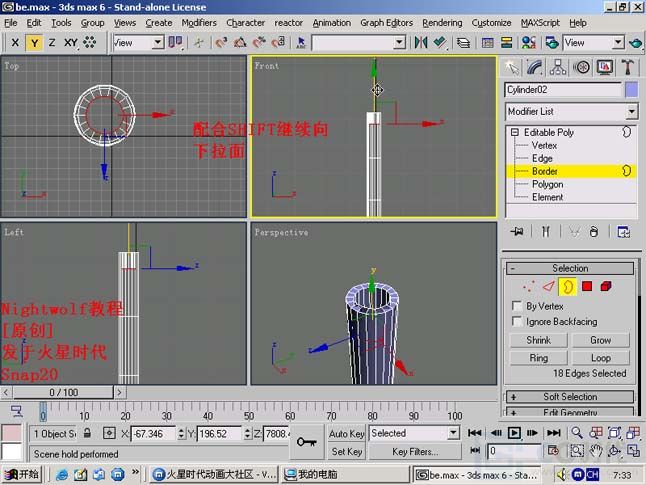646x485 pixels.
Task: Open the Material Editor icon
Action: [529, 43]
